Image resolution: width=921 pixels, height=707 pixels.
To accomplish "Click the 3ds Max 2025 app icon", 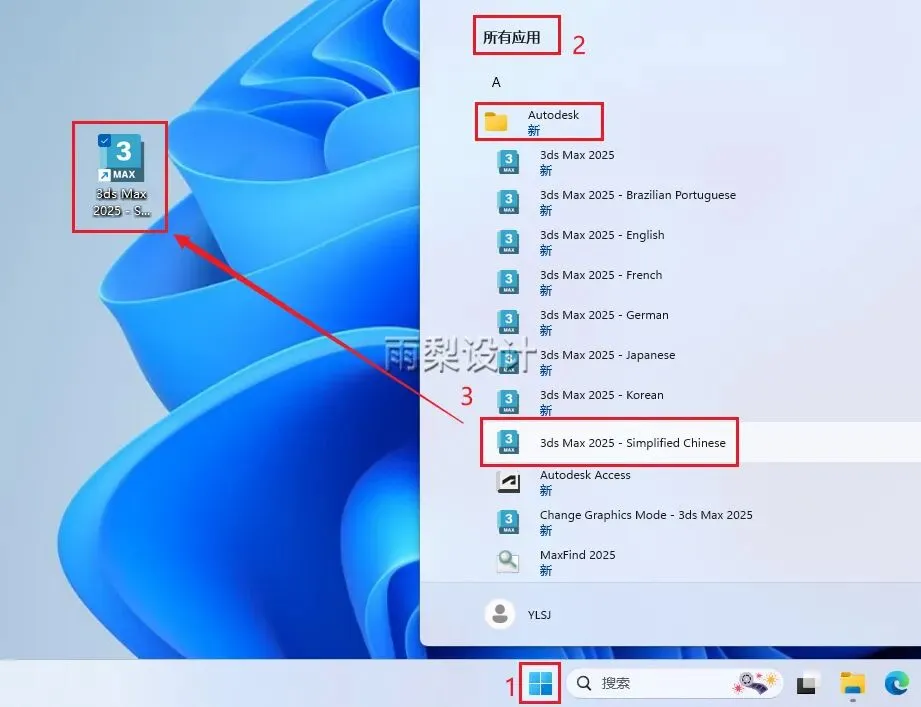I will (508, 161).
